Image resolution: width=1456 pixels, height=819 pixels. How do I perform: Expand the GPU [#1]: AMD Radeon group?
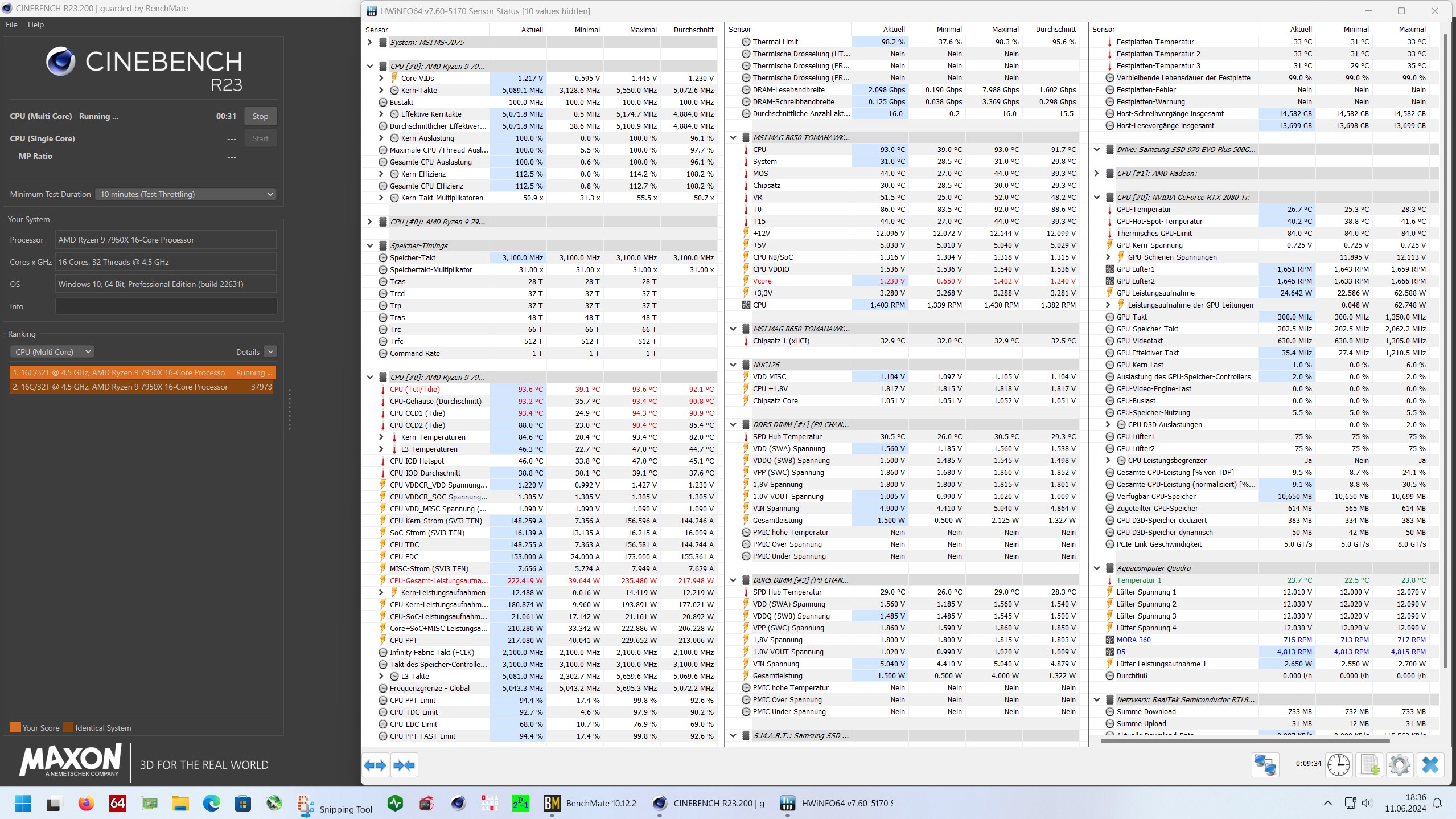click(1097, 173)
